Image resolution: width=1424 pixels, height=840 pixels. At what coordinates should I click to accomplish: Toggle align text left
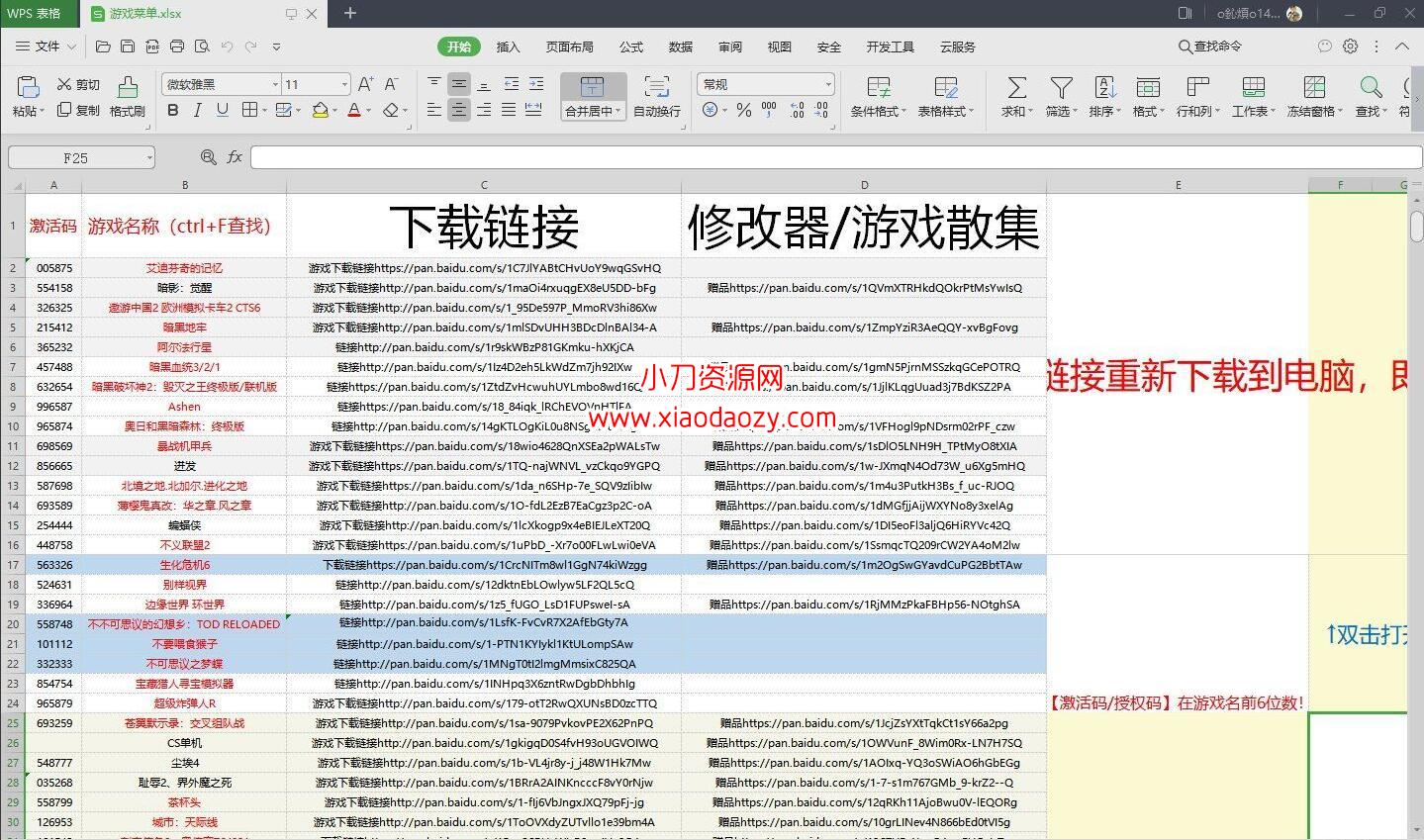(434, 110)
